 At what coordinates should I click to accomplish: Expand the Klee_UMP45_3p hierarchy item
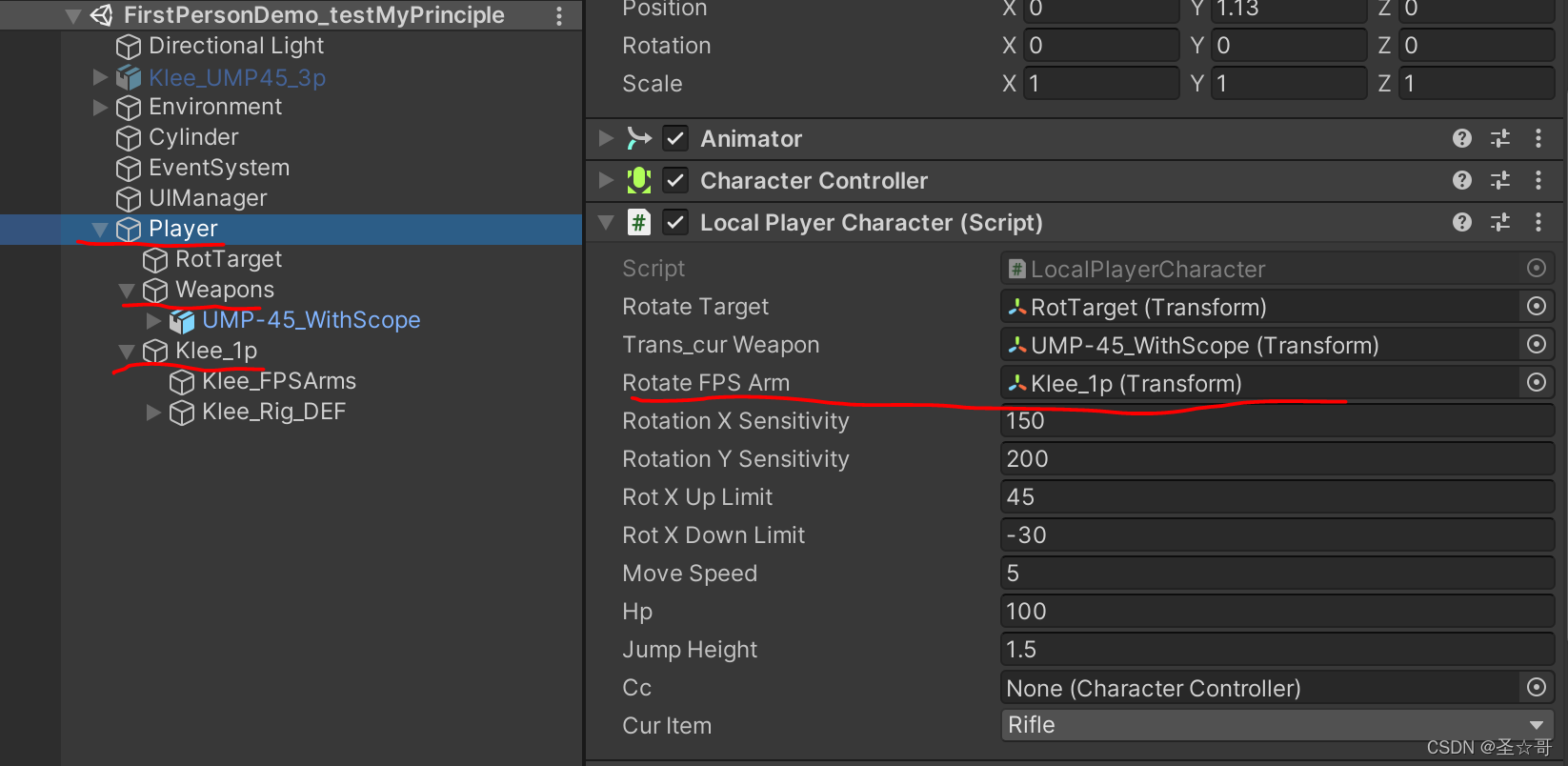click(100, 77)
